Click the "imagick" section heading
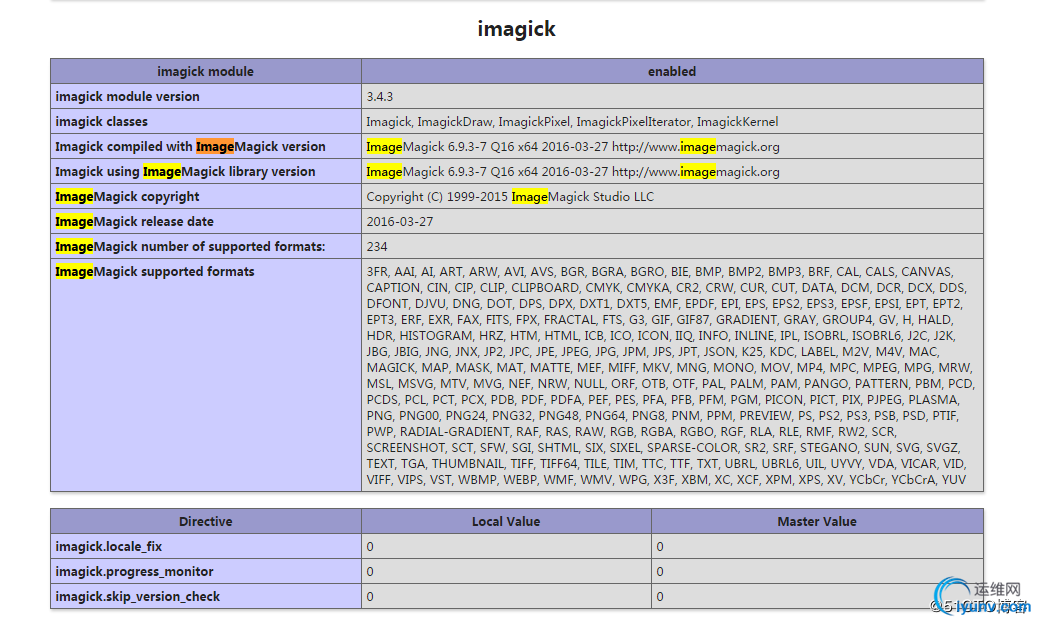 coord(517,29)
